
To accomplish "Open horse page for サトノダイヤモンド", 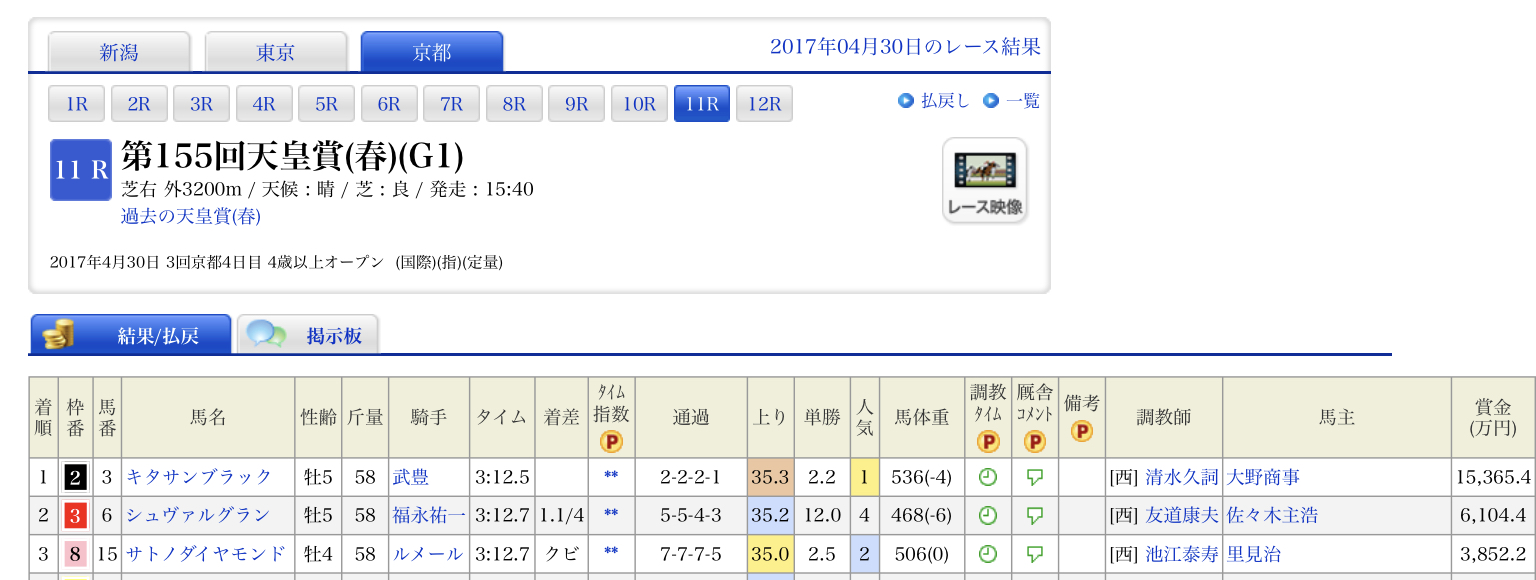I will (x=206, y=554).
